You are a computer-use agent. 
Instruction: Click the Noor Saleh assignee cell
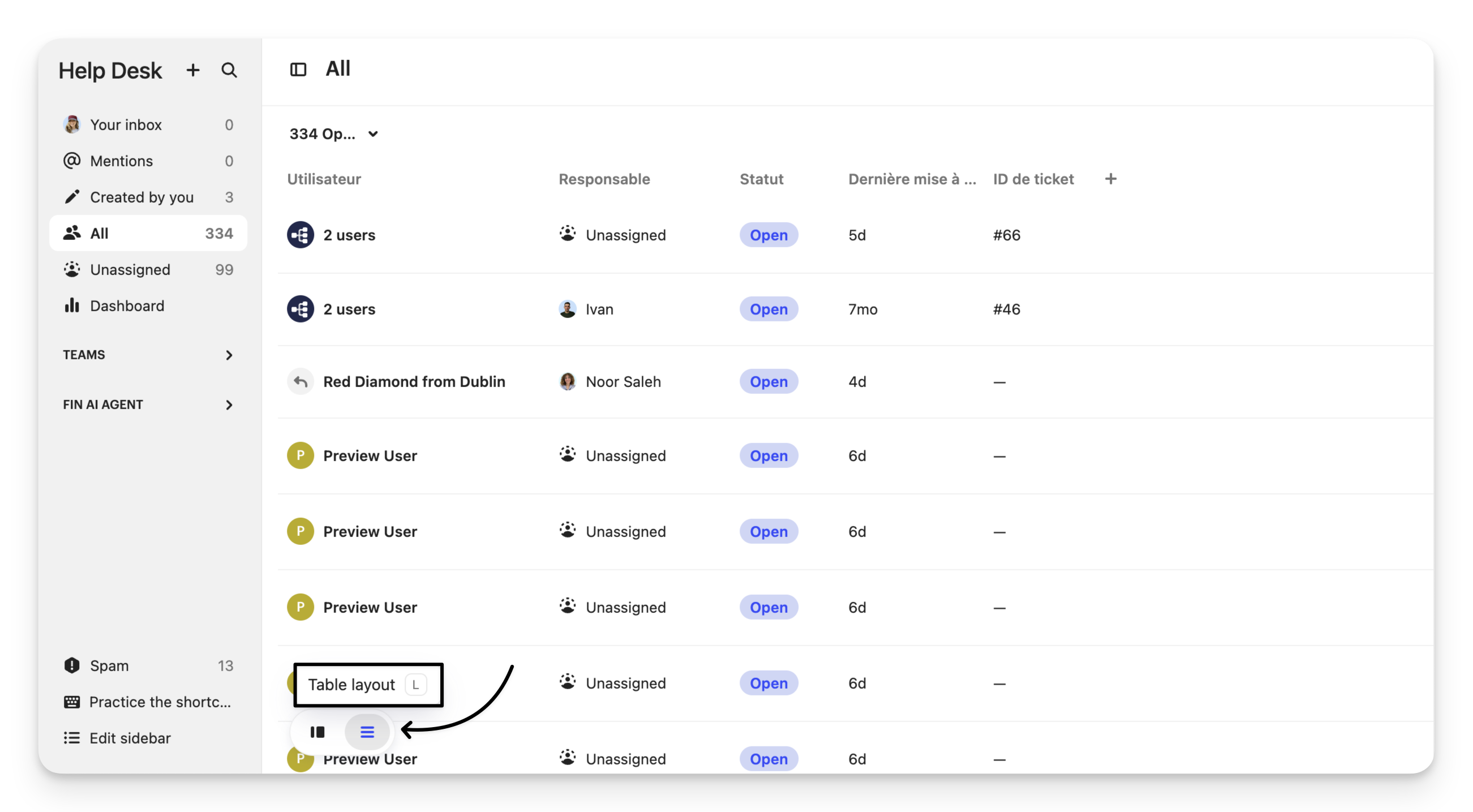[609, 381]
